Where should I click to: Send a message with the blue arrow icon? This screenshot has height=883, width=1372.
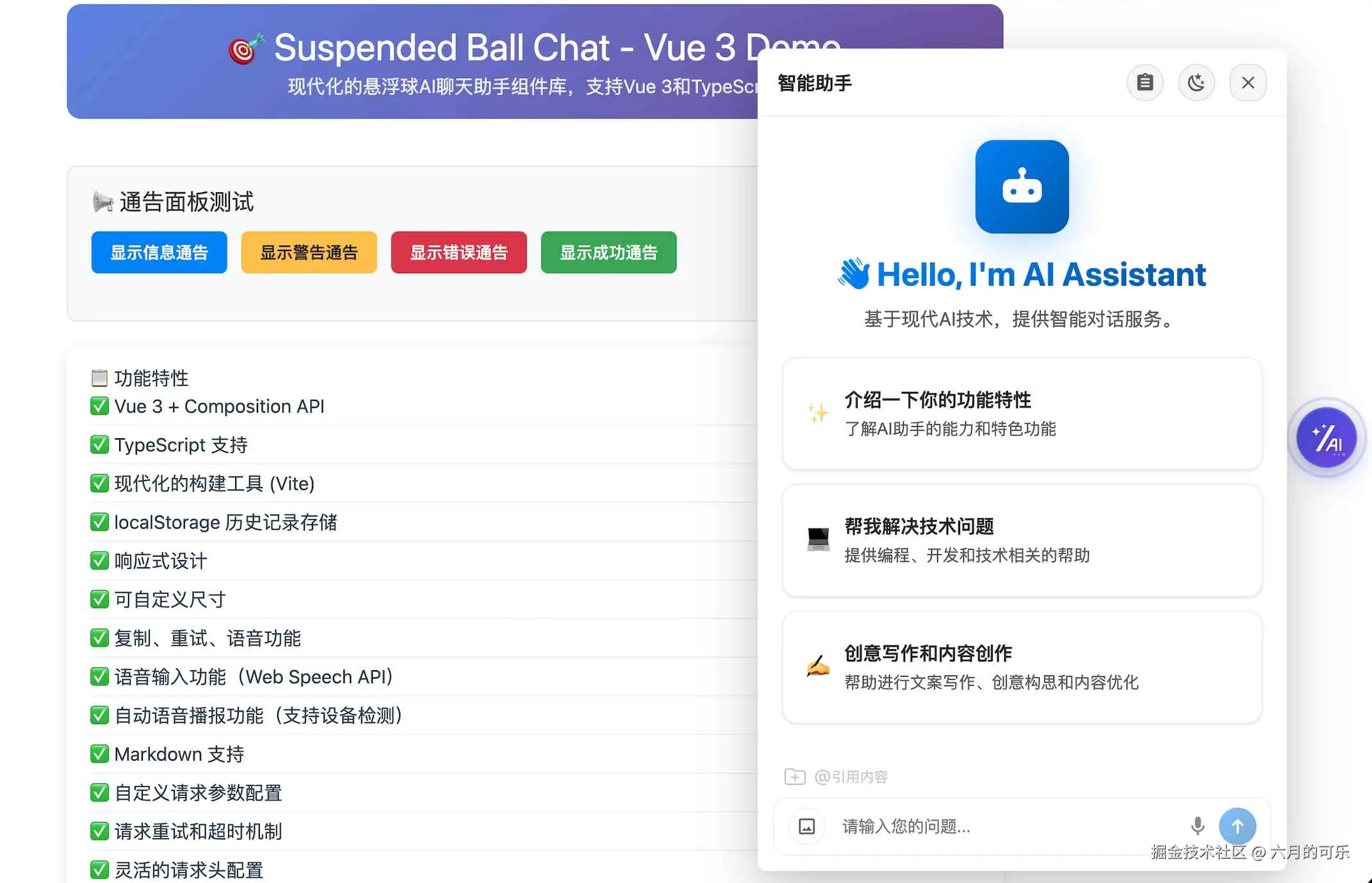pyautogui.click(x=1237, y=826)
